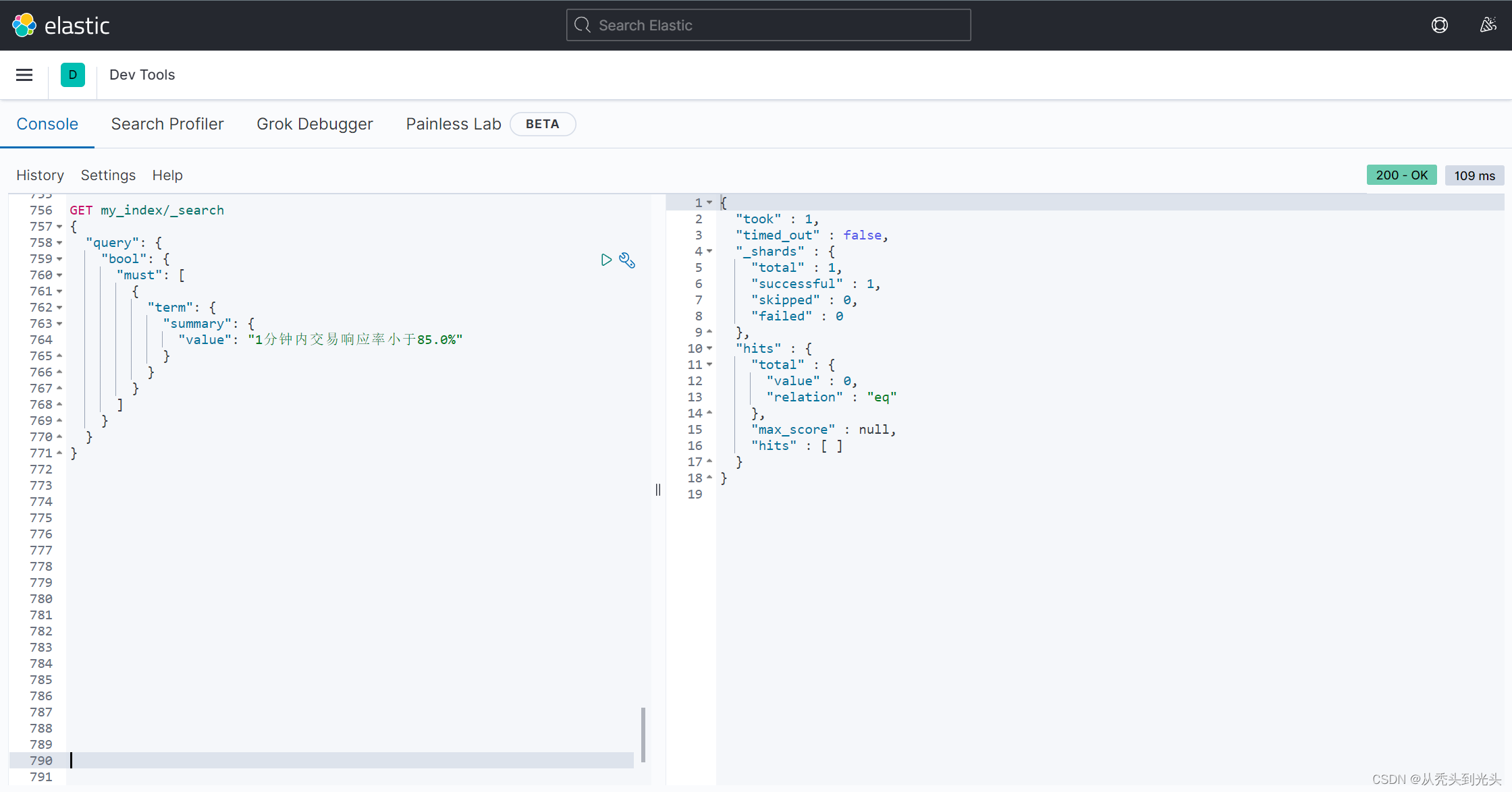This screenshot has height=792, width=1512.
Task: Click the Help menu item
Action: click(167, 175)
